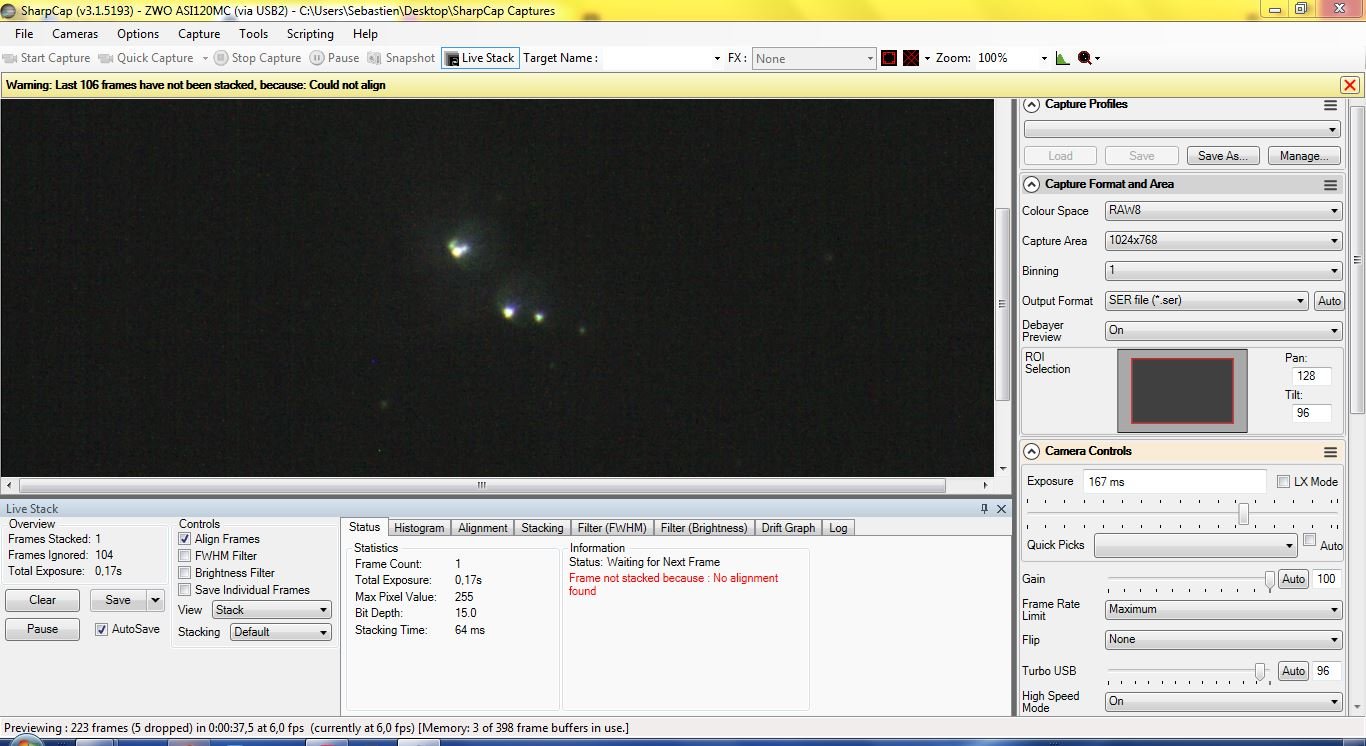Viewport: 1366px width, 746px height.
Task: Tick the Auto checkbox beside Quick Picks
Action: pos(1309,541)
